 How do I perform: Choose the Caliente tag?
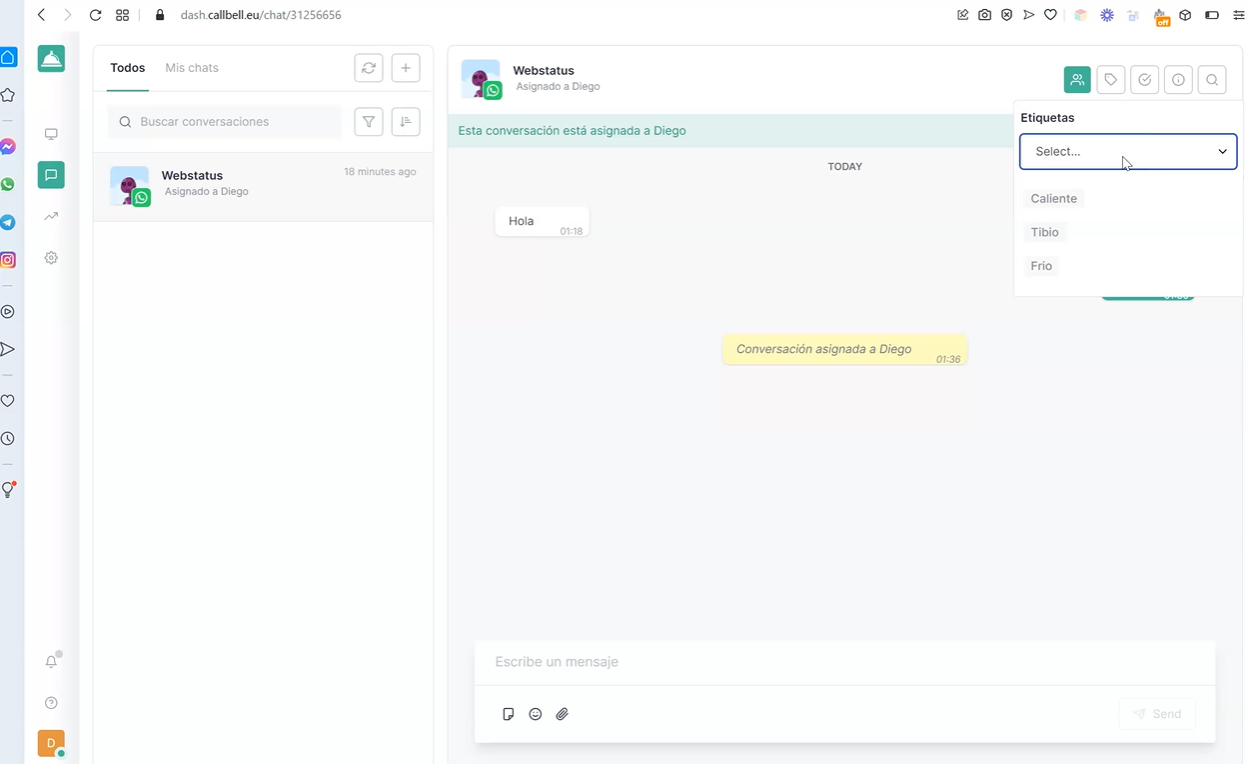point(1054,199)
